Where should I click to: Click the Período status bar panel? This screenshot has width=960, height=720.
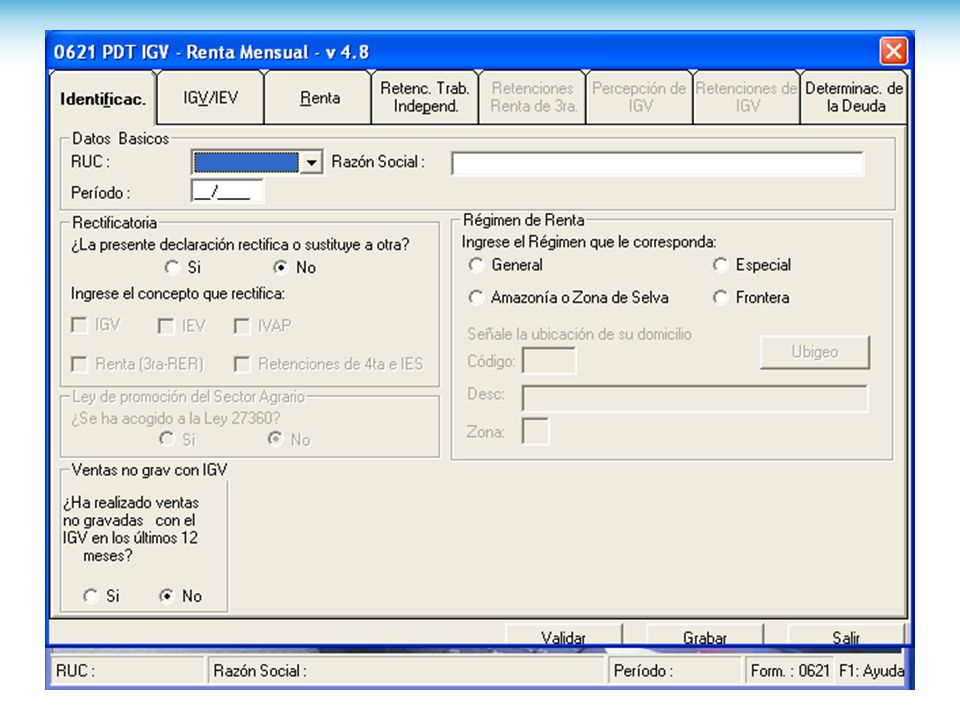click(x=675, y=671)
